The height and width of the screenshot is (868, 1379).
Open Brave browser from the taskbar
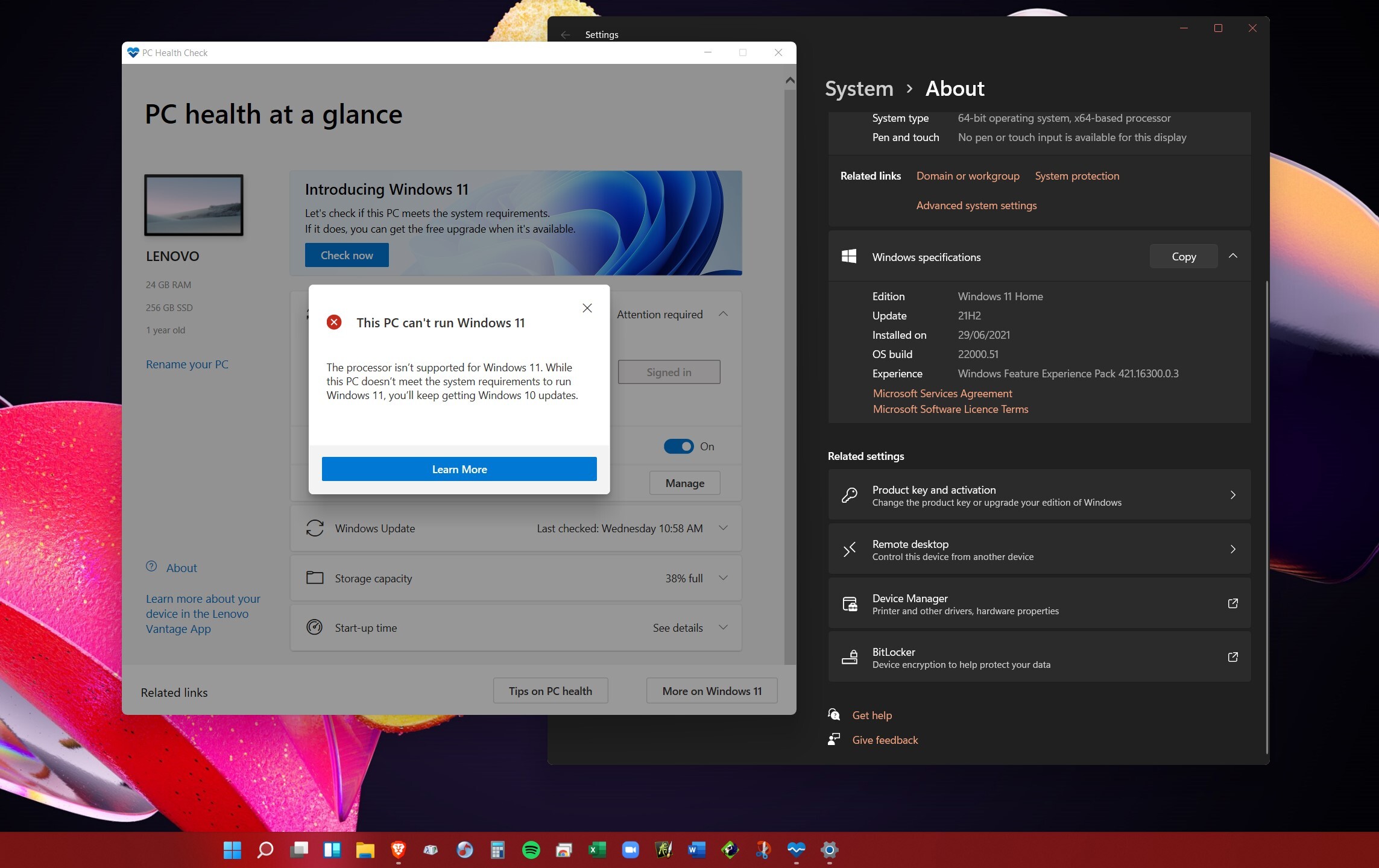398,850
